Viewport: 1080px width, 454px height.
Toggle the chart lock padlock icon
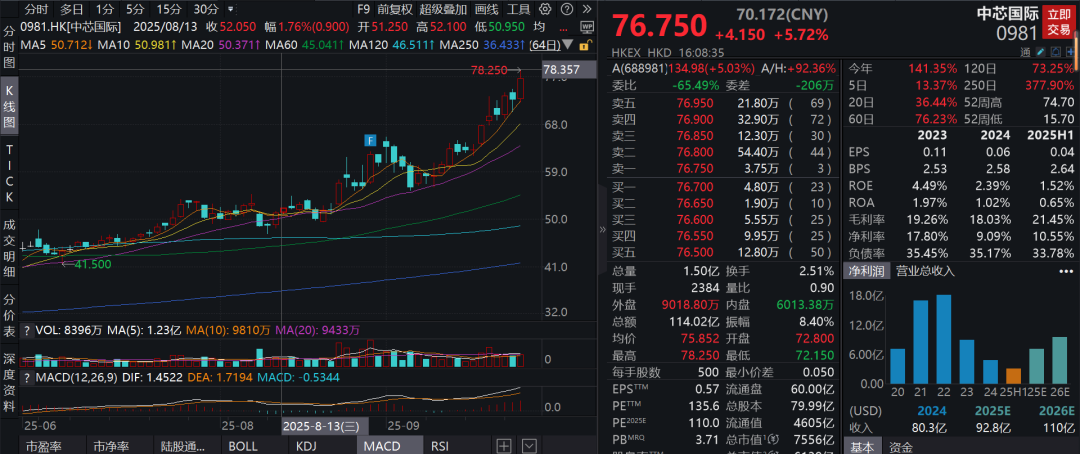(x=585, y=45)
